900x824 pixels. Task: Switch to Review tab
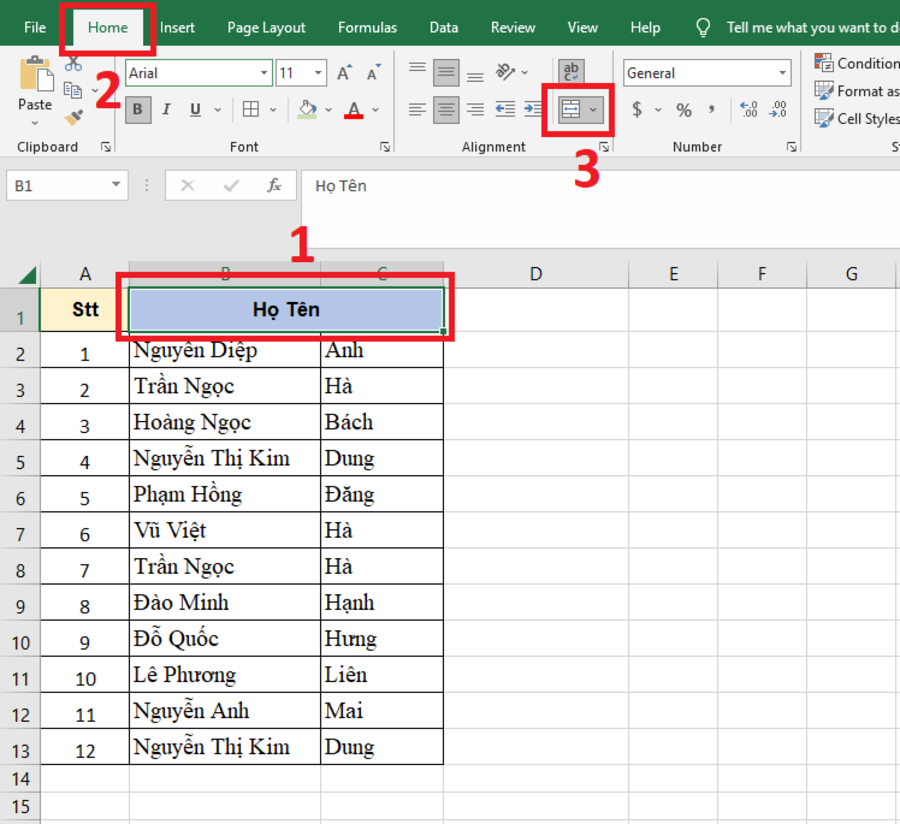tap(513, 28)
